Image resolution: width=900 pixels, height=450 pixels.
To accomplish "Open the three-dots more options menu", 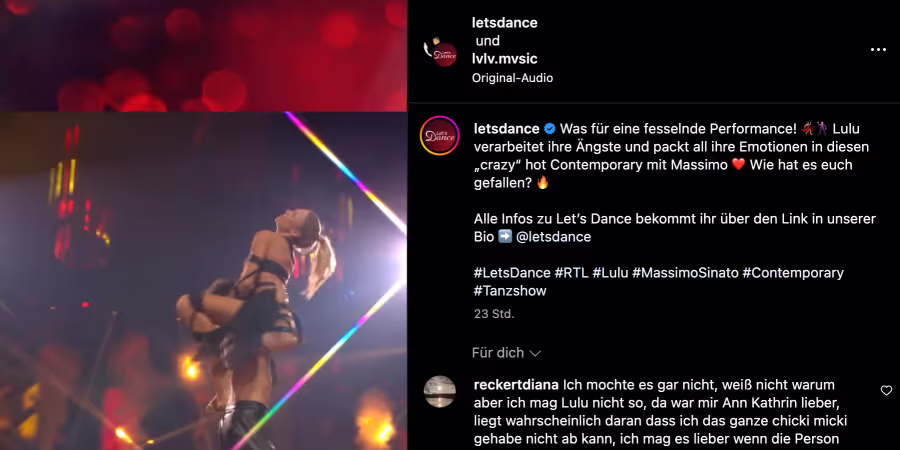I will (x=878, y=50).
